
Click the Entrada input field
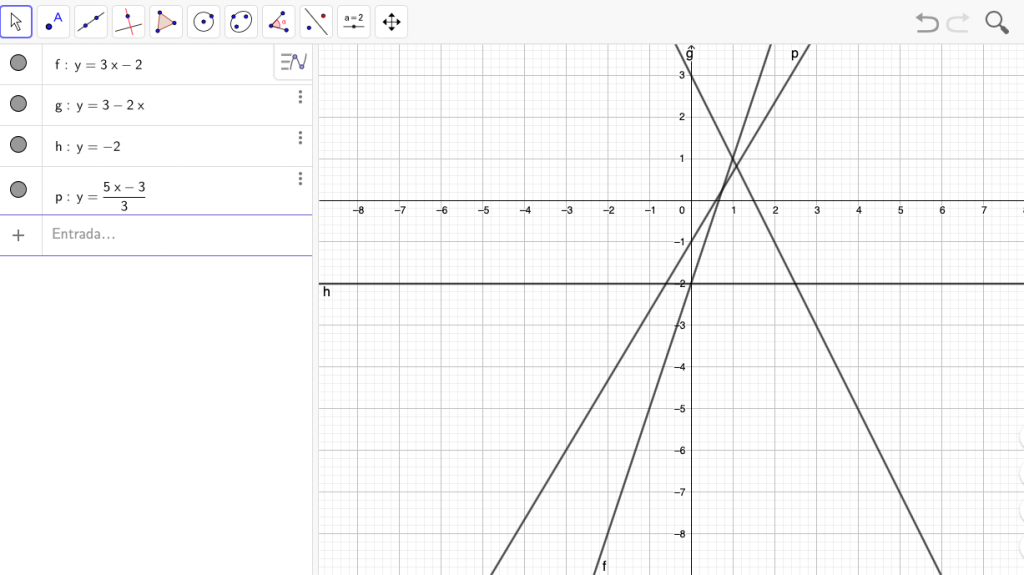click(170, 234)
